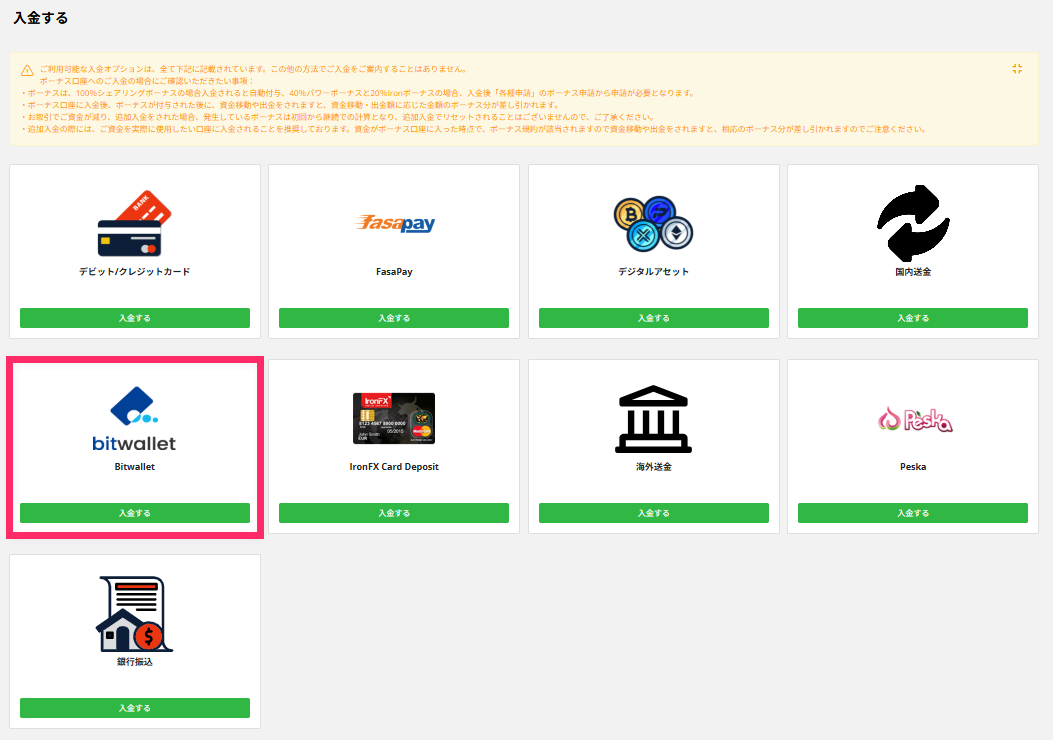1053x740 pixels.
Task: Click 入金する under 銀行振込
Action: pyautogui.click(x=135, y=708)
